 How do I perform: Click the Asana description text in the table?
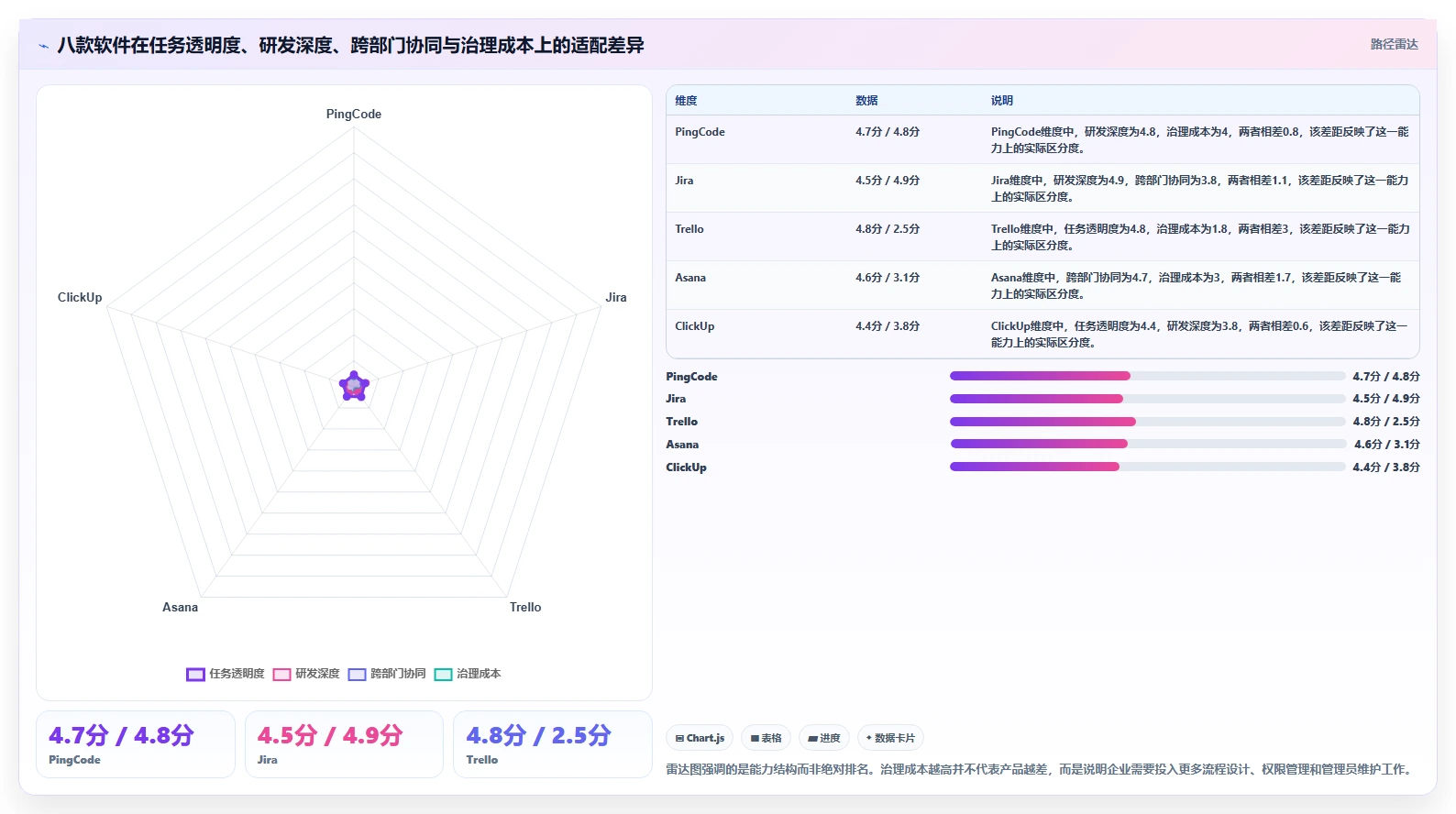point(1196,285)
